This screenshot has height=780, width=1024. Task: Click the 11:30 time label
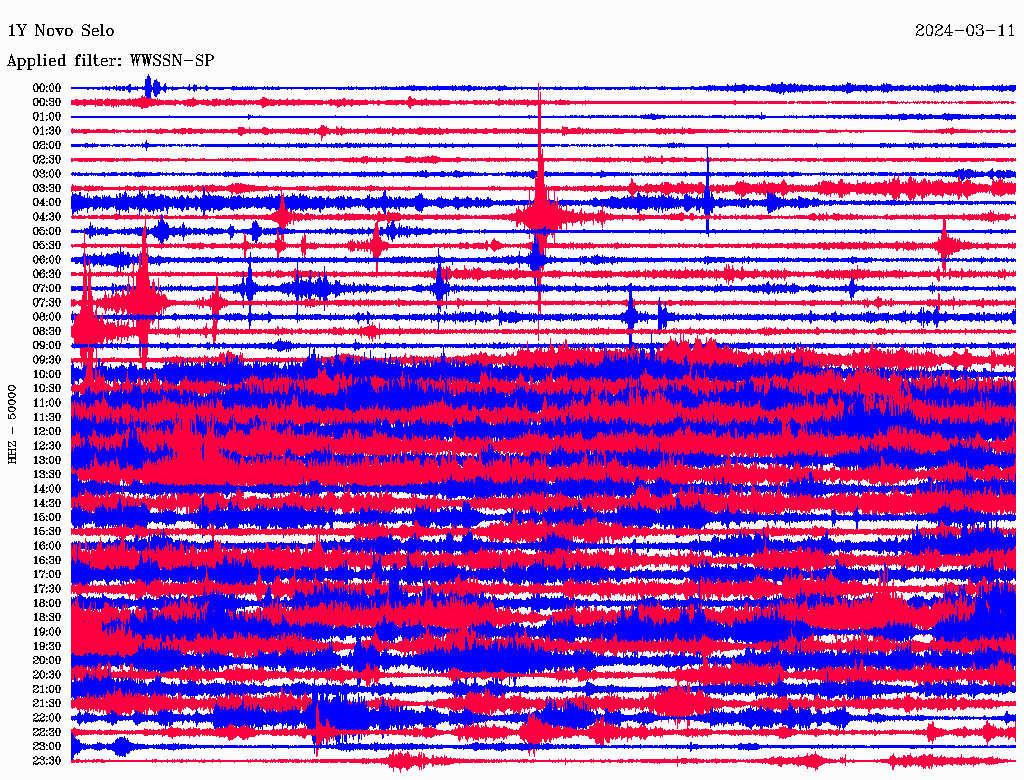coord(47,417)
